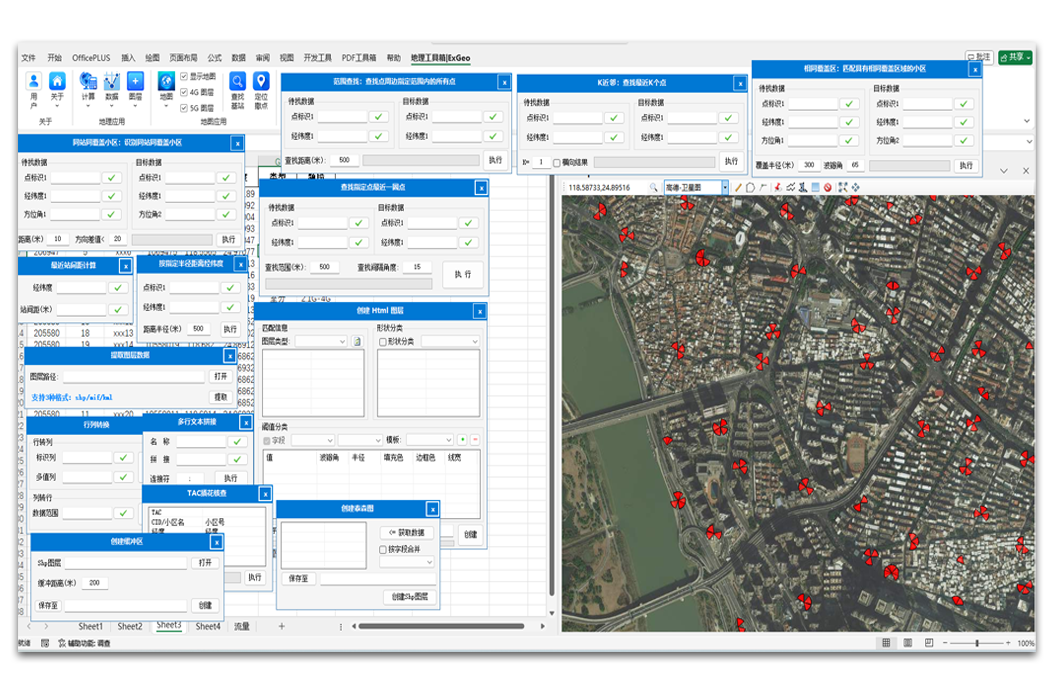Click the 图层路径 input field
This screenshot has height=694, width=1053.
point(132,377)
